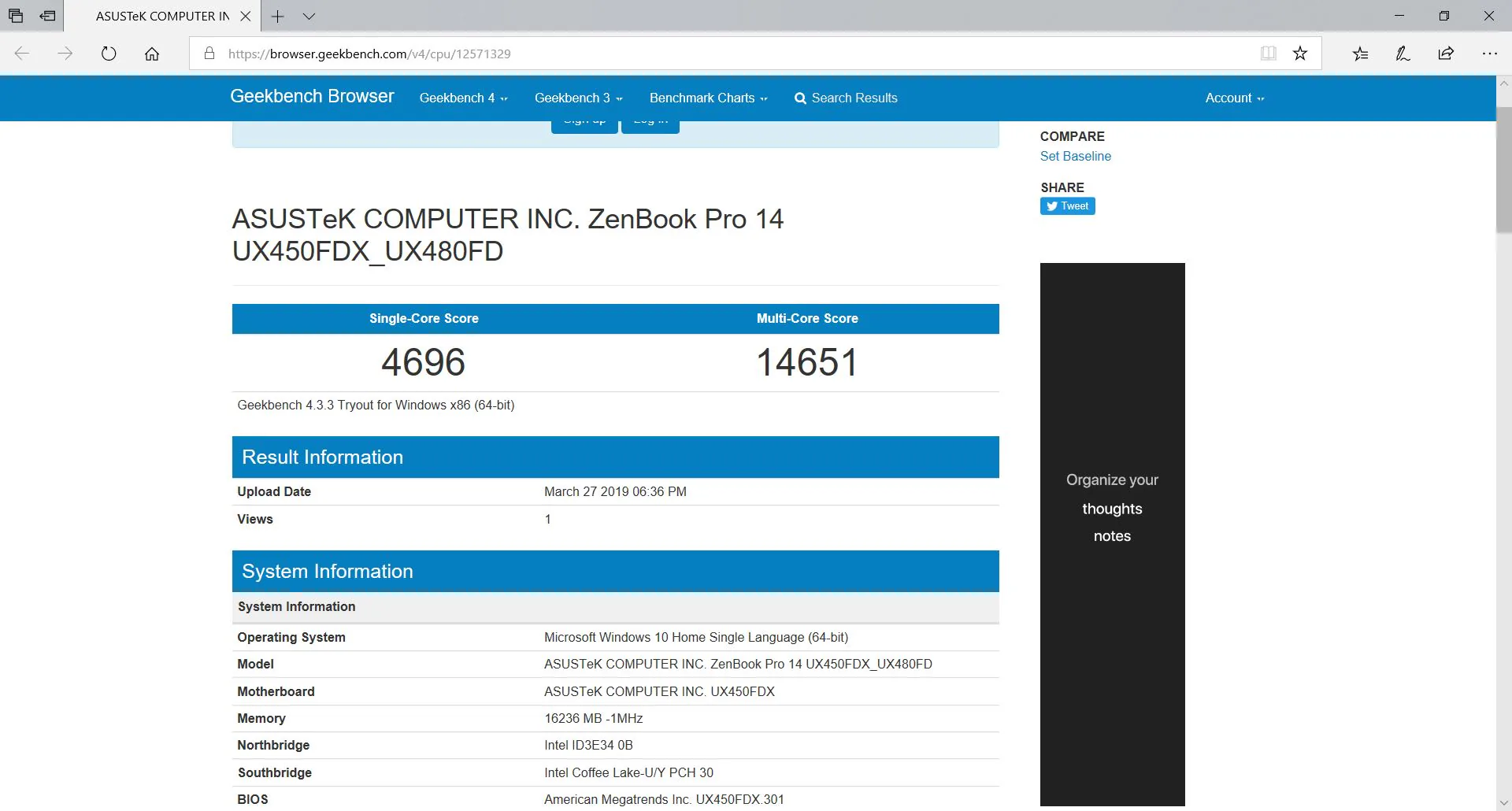This screenshot has height=811, width=1512.
Task: Select upload date March 27 2019 value
Action: [615, 491]
